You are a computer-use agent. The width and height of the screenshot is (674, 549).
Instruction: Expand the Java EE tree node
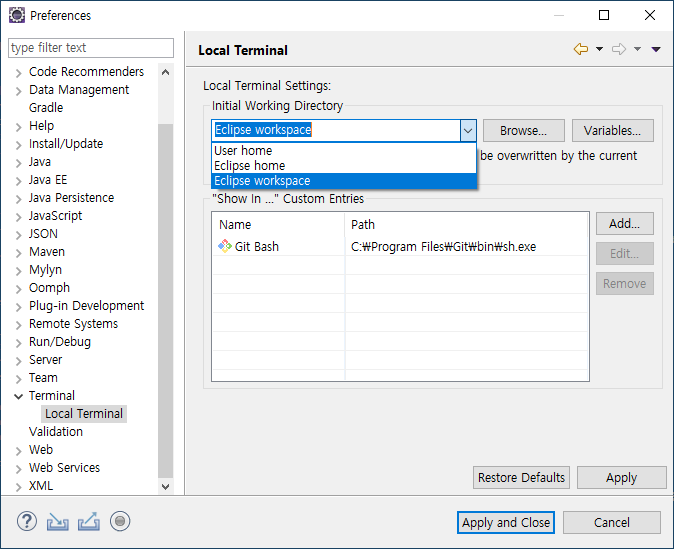(18, 181)
